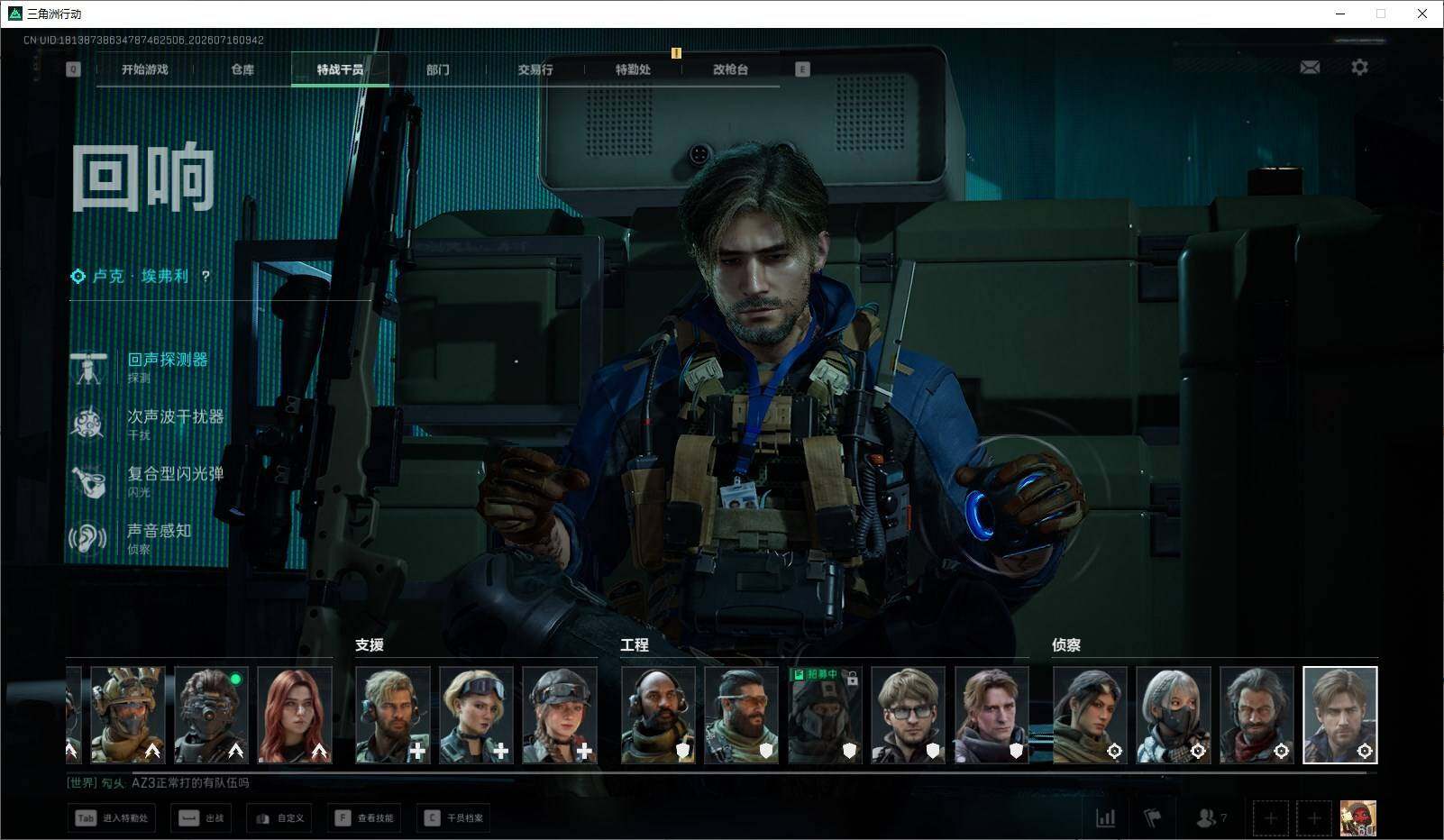Open the flag icon in bottom bar

click(1152, 817)
